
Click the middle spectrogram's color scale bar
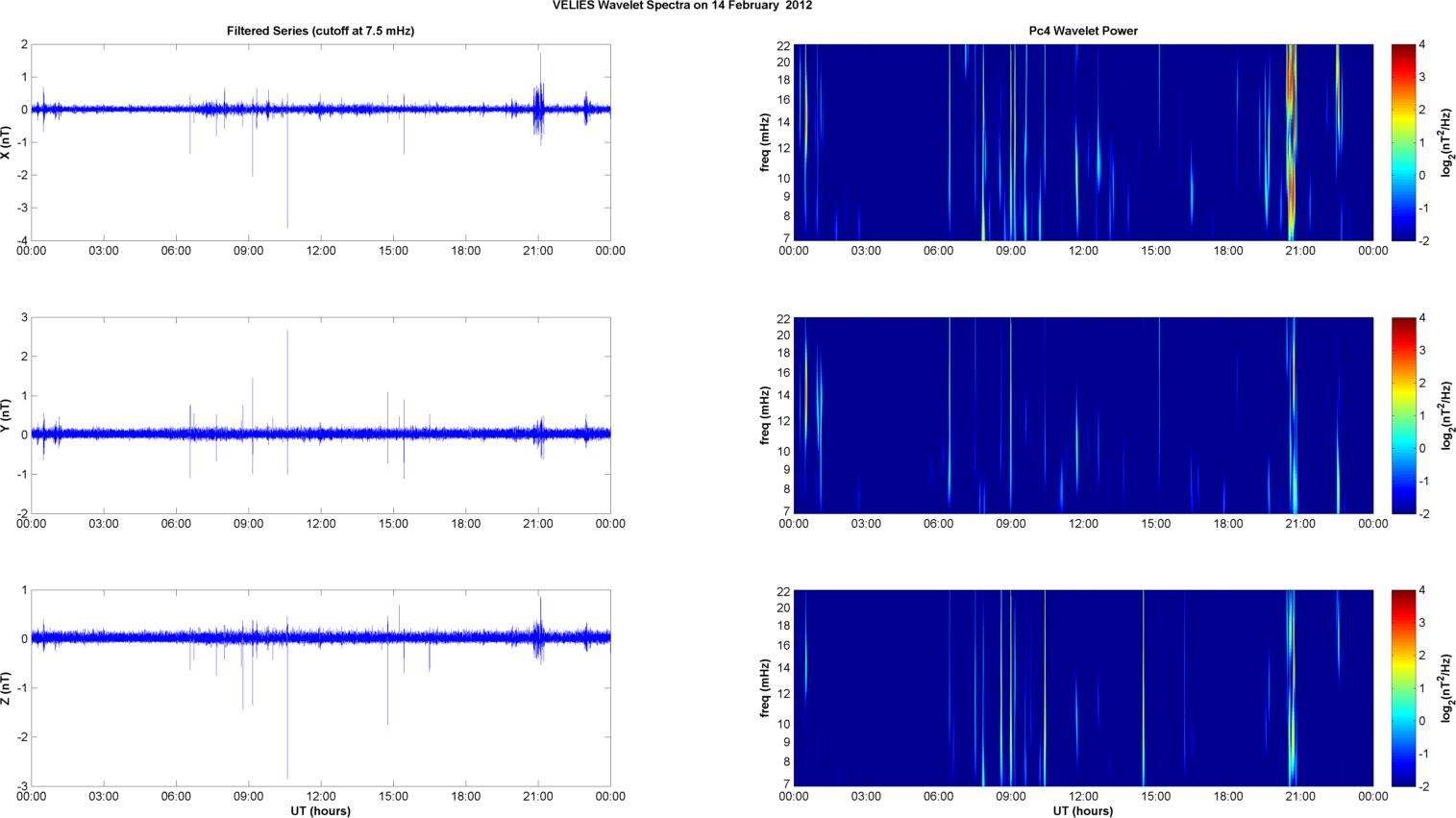1403,415
